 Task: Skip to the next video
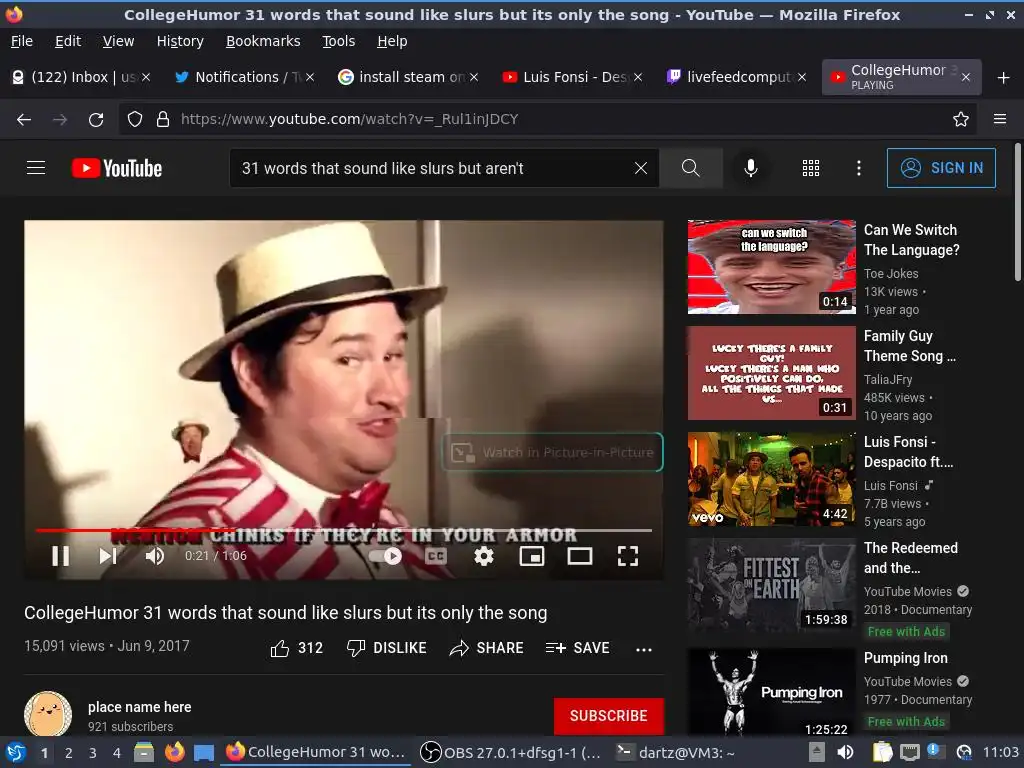tap(108, 556)
